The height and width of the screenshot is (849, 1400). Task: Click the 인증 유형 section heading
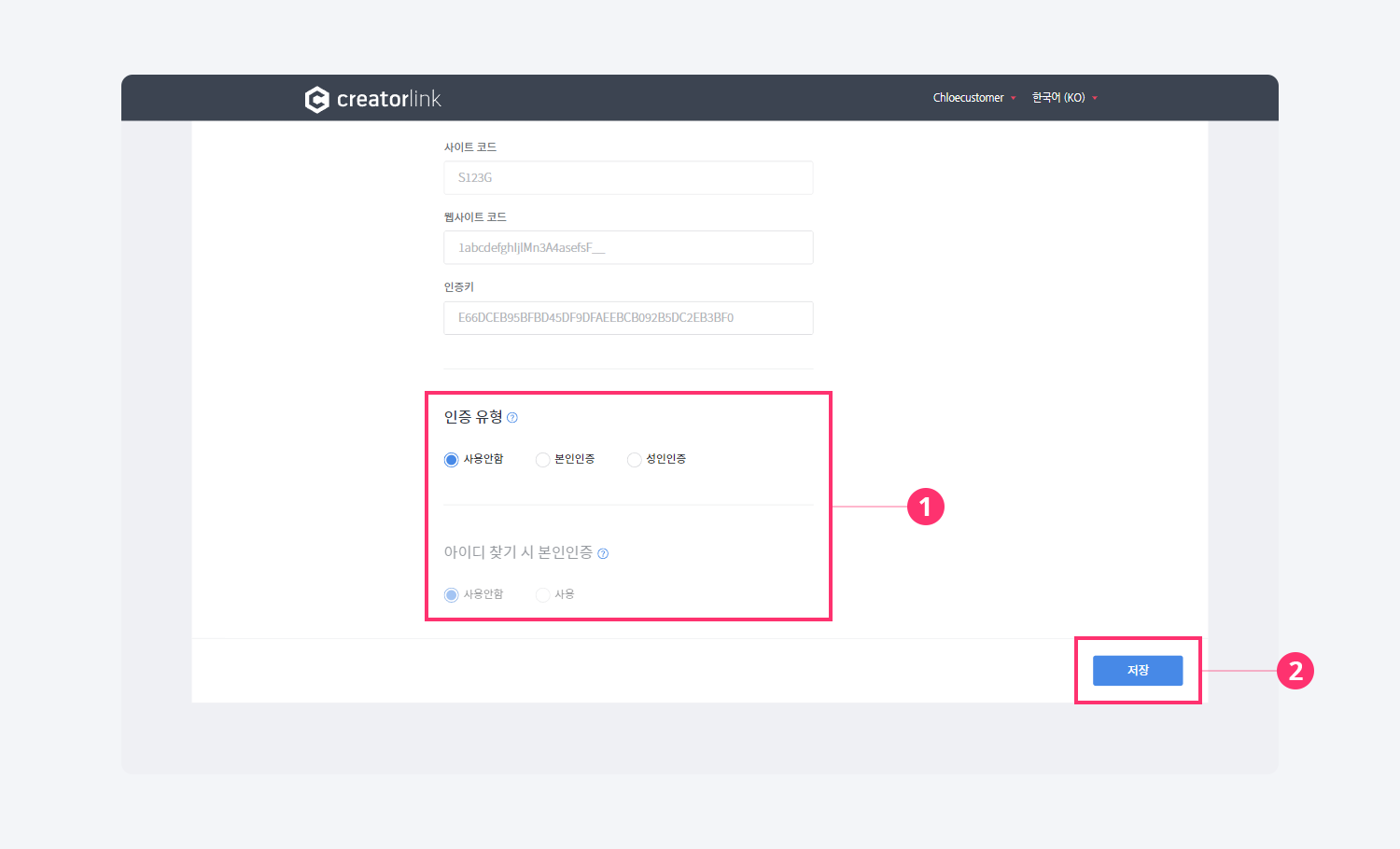pyautogui.click(x=473, y=417)
